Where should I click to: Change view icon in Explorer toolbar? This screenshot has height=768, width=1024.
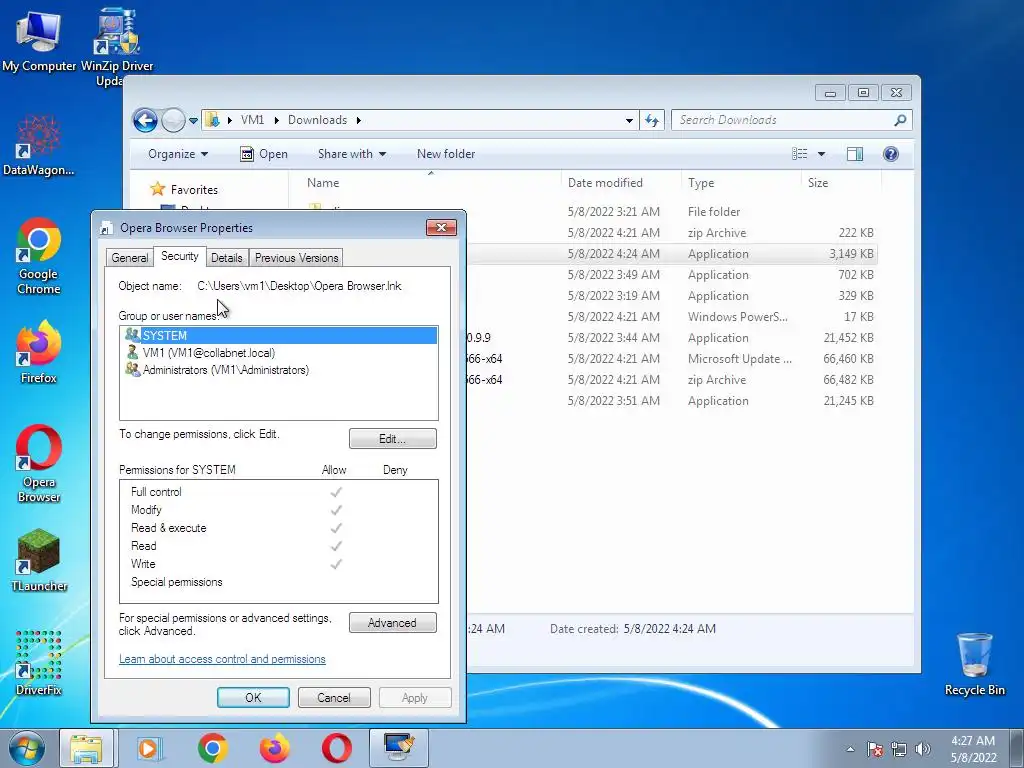coord(799,154)
